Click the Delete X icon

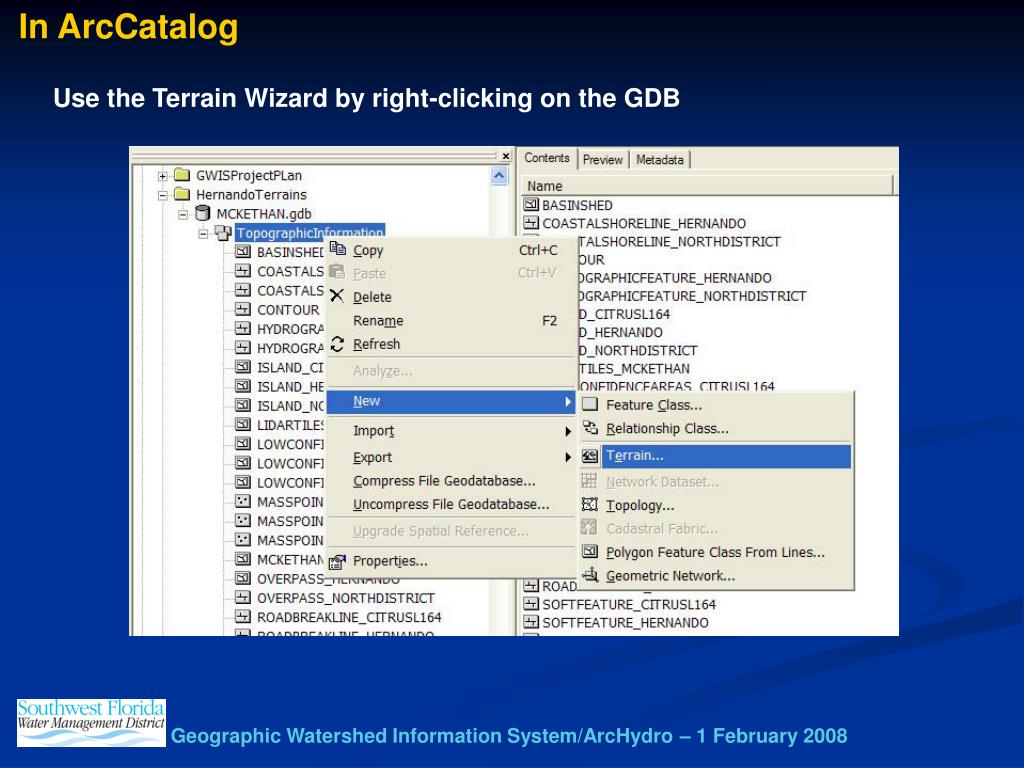[337, 296]
